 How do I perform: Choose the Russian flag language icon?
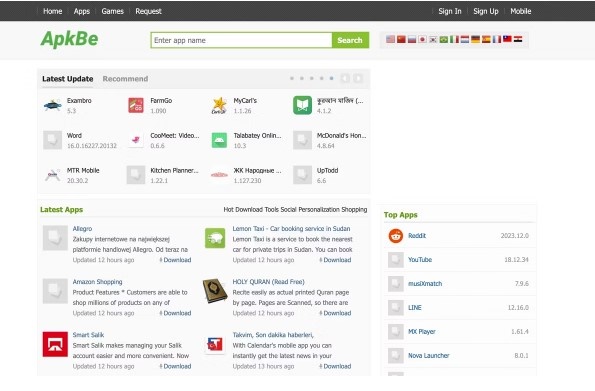[412, 39]
